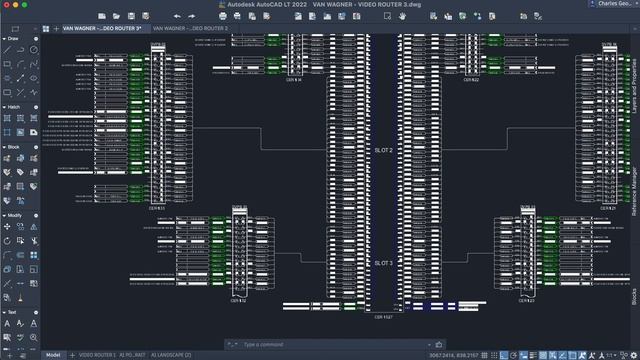The image size is (640, 360).
Task: Select the Line tool in Draw panel
Action: pos(7,50)
